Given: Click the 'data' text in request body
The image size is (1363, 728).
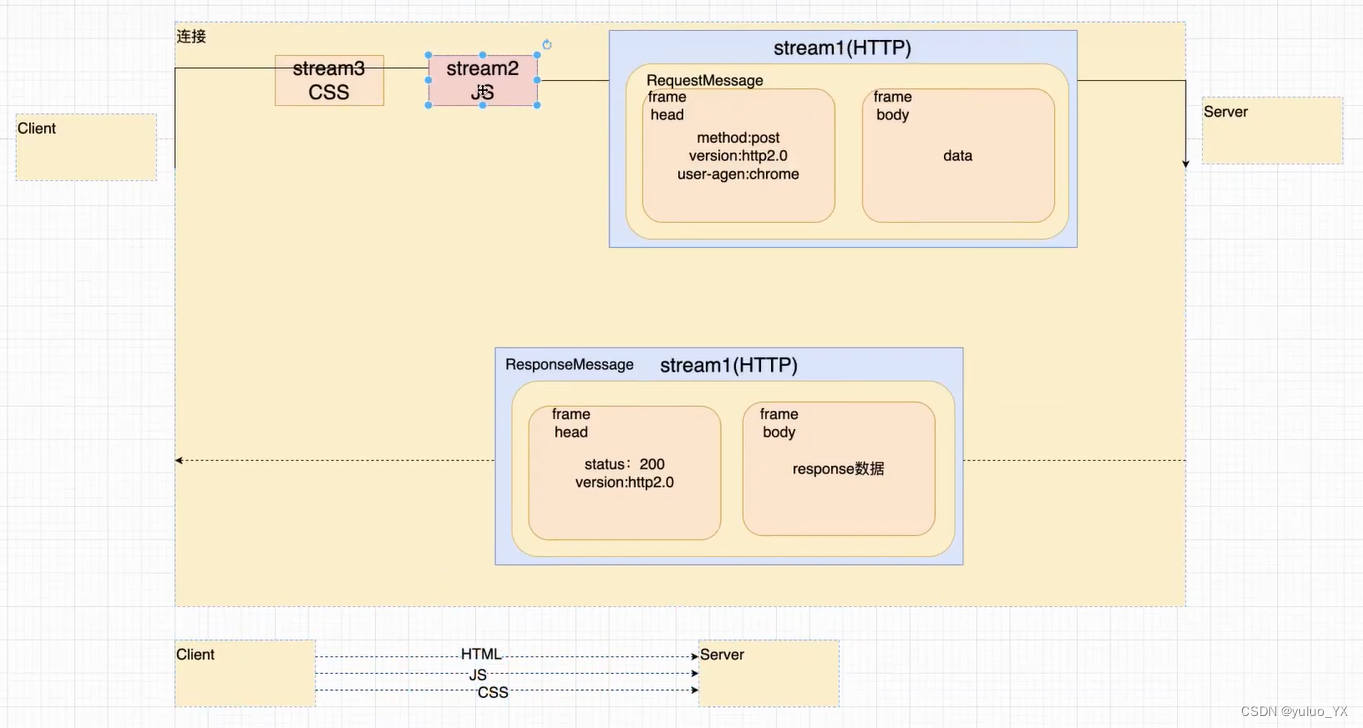Looking at the screenshot, I should pos(958,156).
